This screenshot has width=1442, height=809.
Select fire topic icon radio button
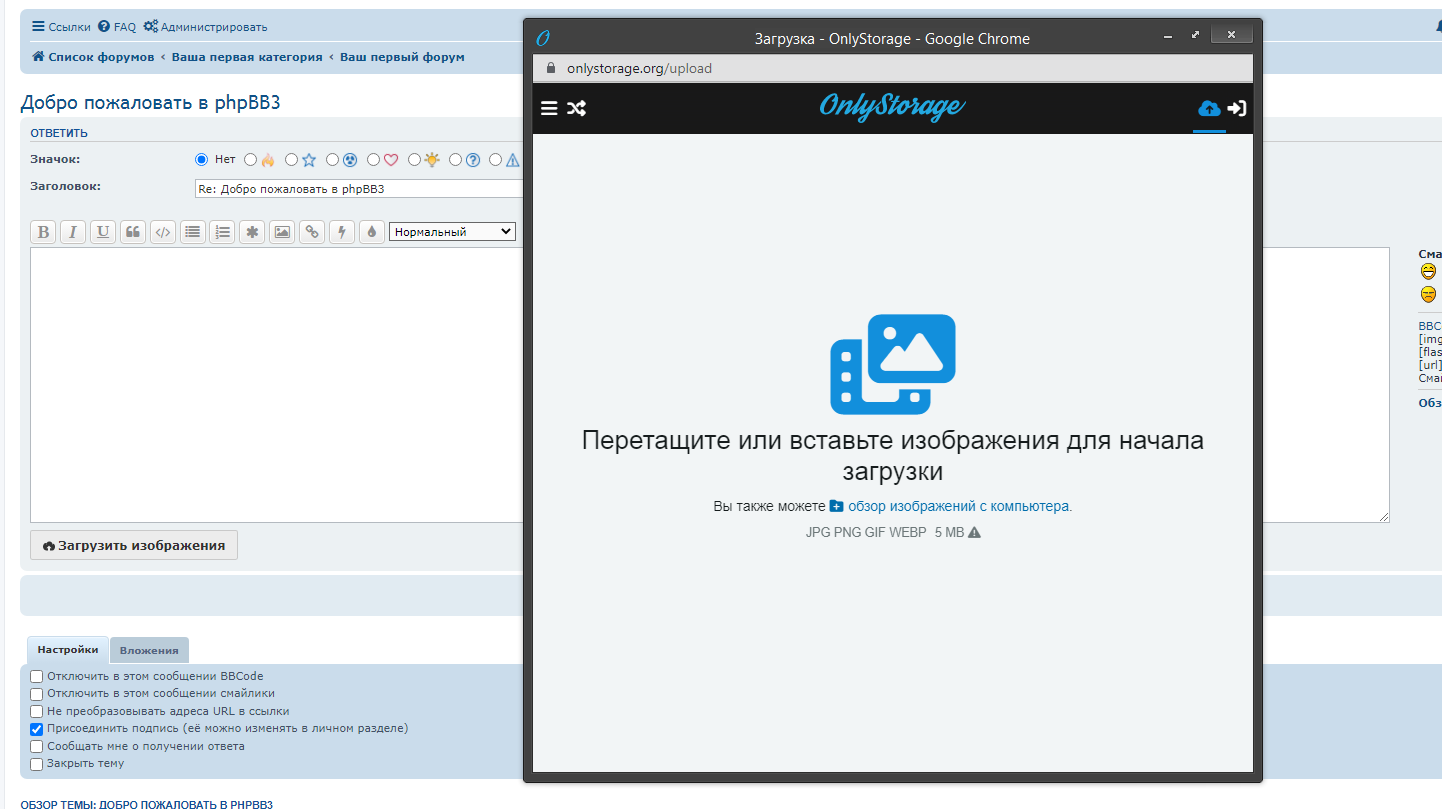tap(251, 159)
